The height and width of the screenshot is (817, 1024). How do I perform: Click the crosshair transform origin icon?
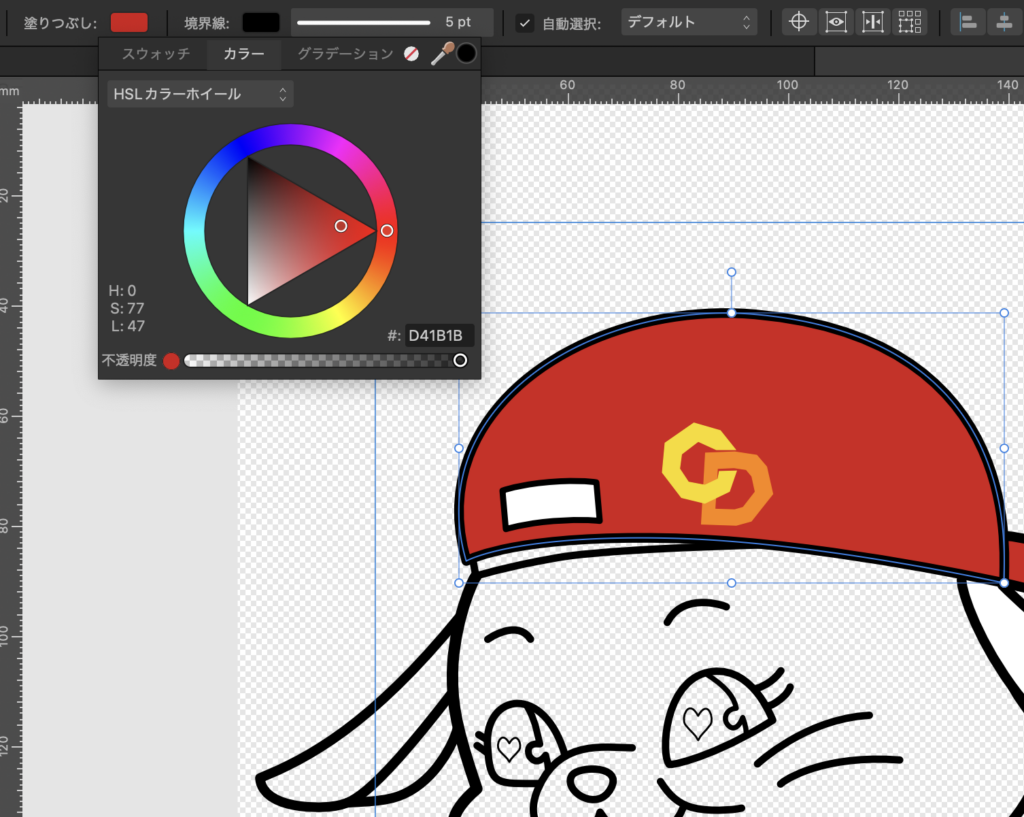tap(798, 22)
